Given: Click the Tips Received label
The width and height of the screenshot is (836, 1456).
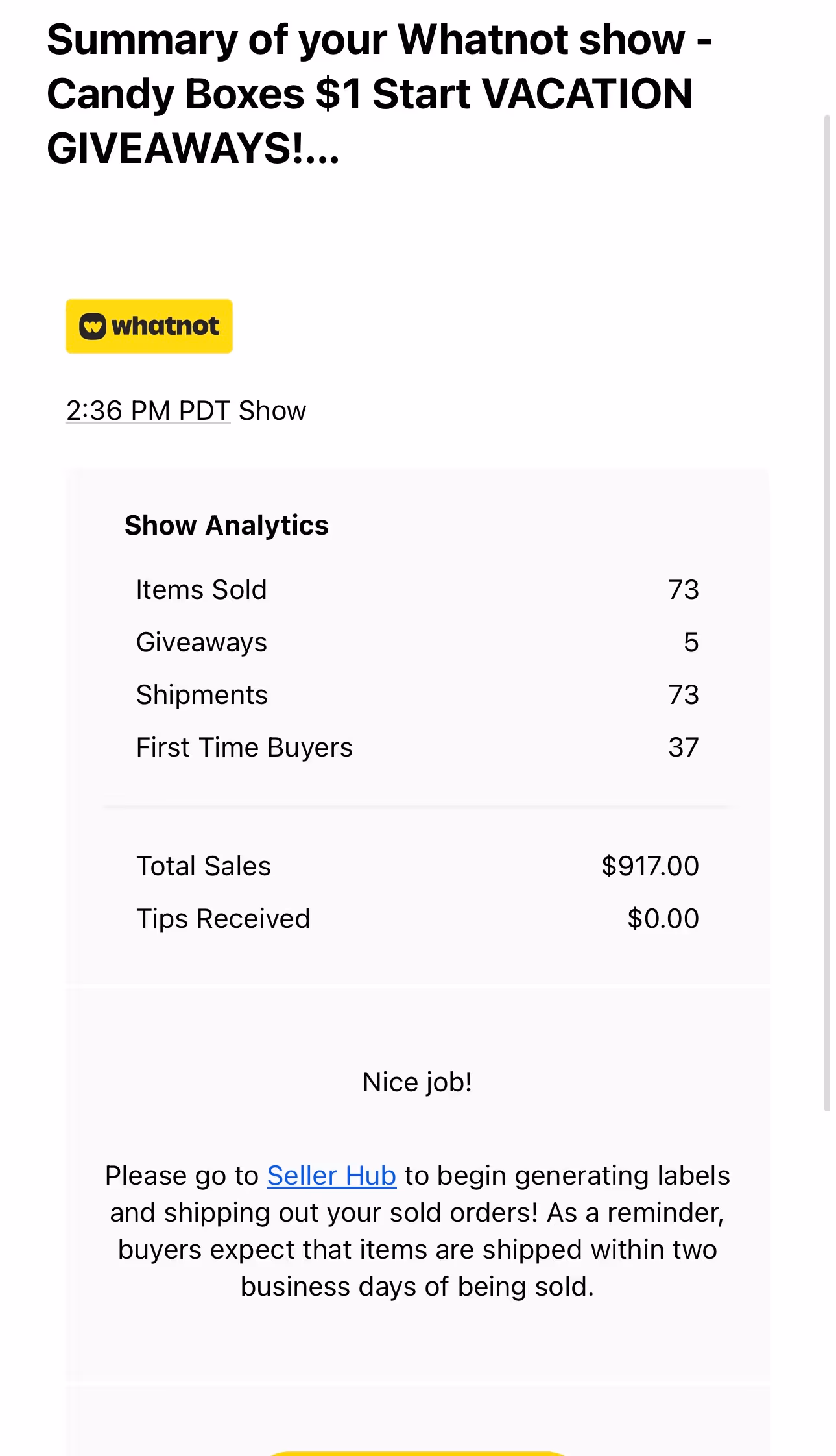Looking at the screenshot, I should (223, 919).
